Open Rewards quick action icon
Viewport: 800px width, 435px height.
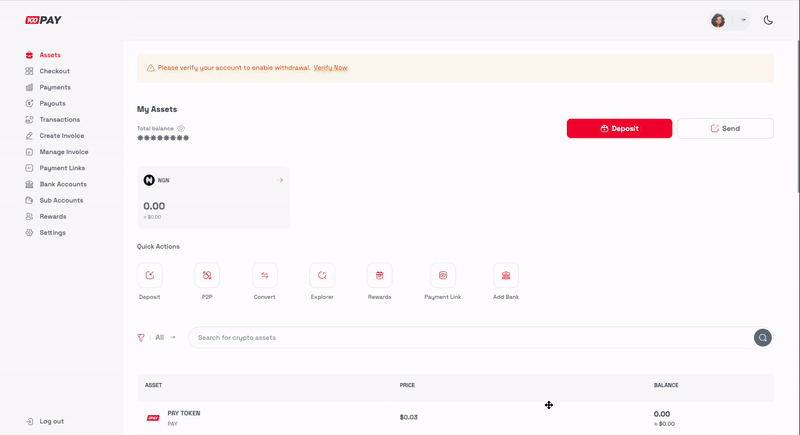[380, 275]
